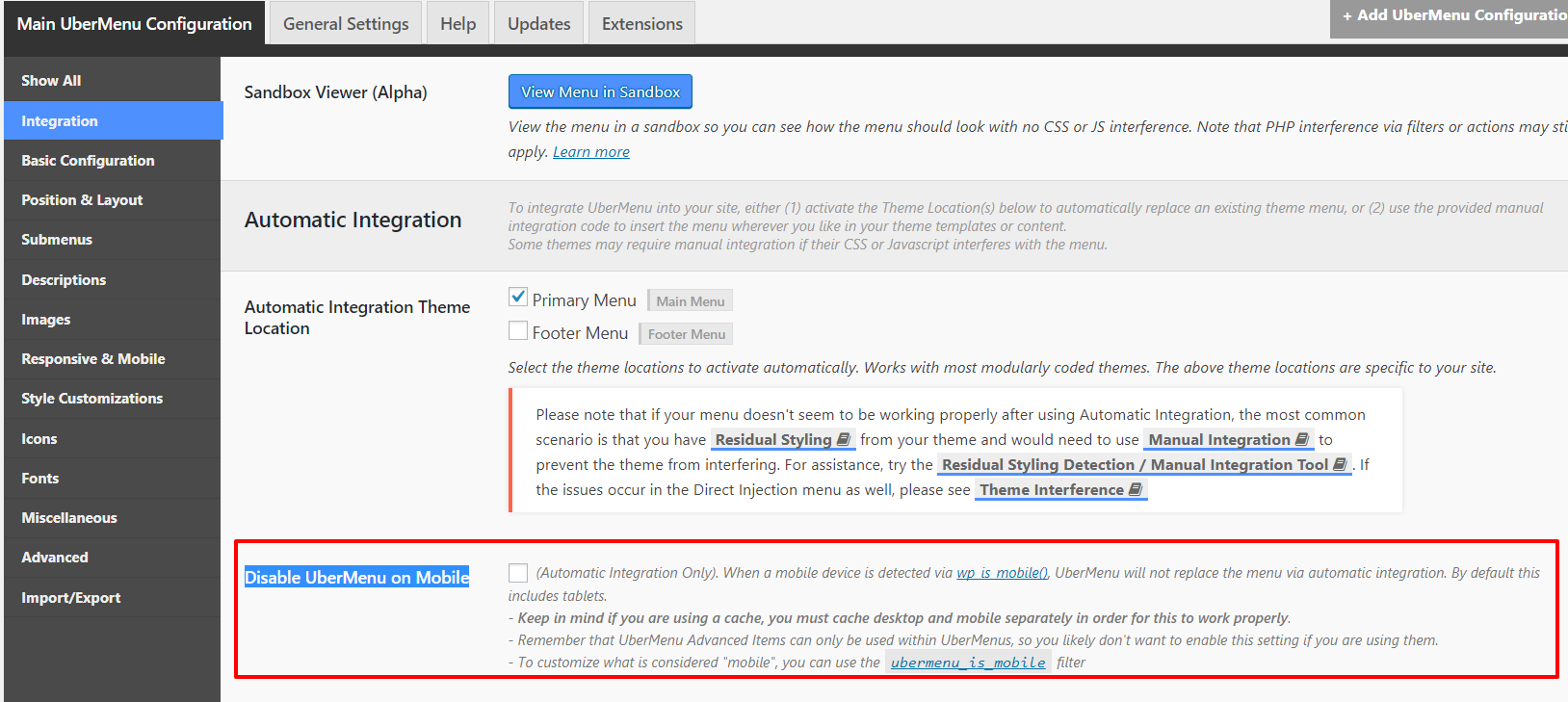Open the Fonts settings section
The height and width of the screenshot is (702, 1568).
pos(112,479)
